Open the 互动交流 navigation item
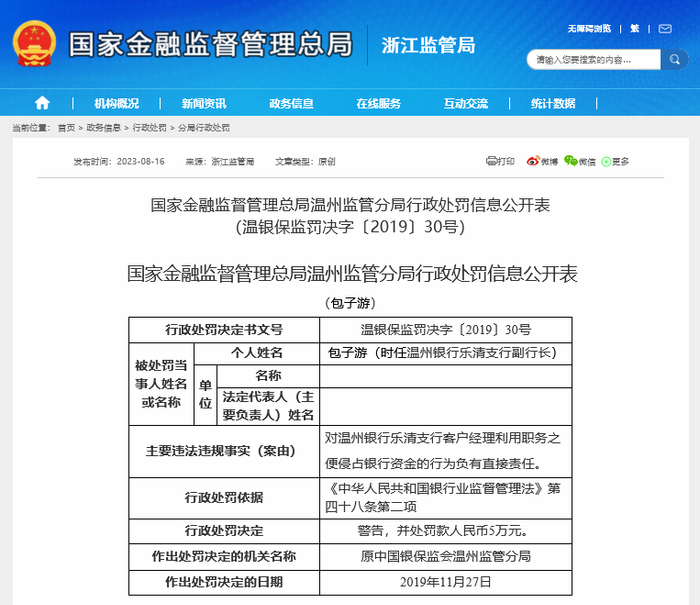The height and width of the screenshot is (605, 700). pos(466,104)
